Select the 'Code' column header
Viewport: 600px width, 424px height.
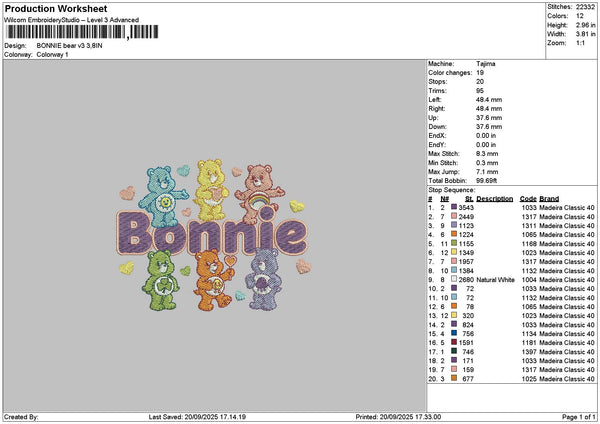528,199
